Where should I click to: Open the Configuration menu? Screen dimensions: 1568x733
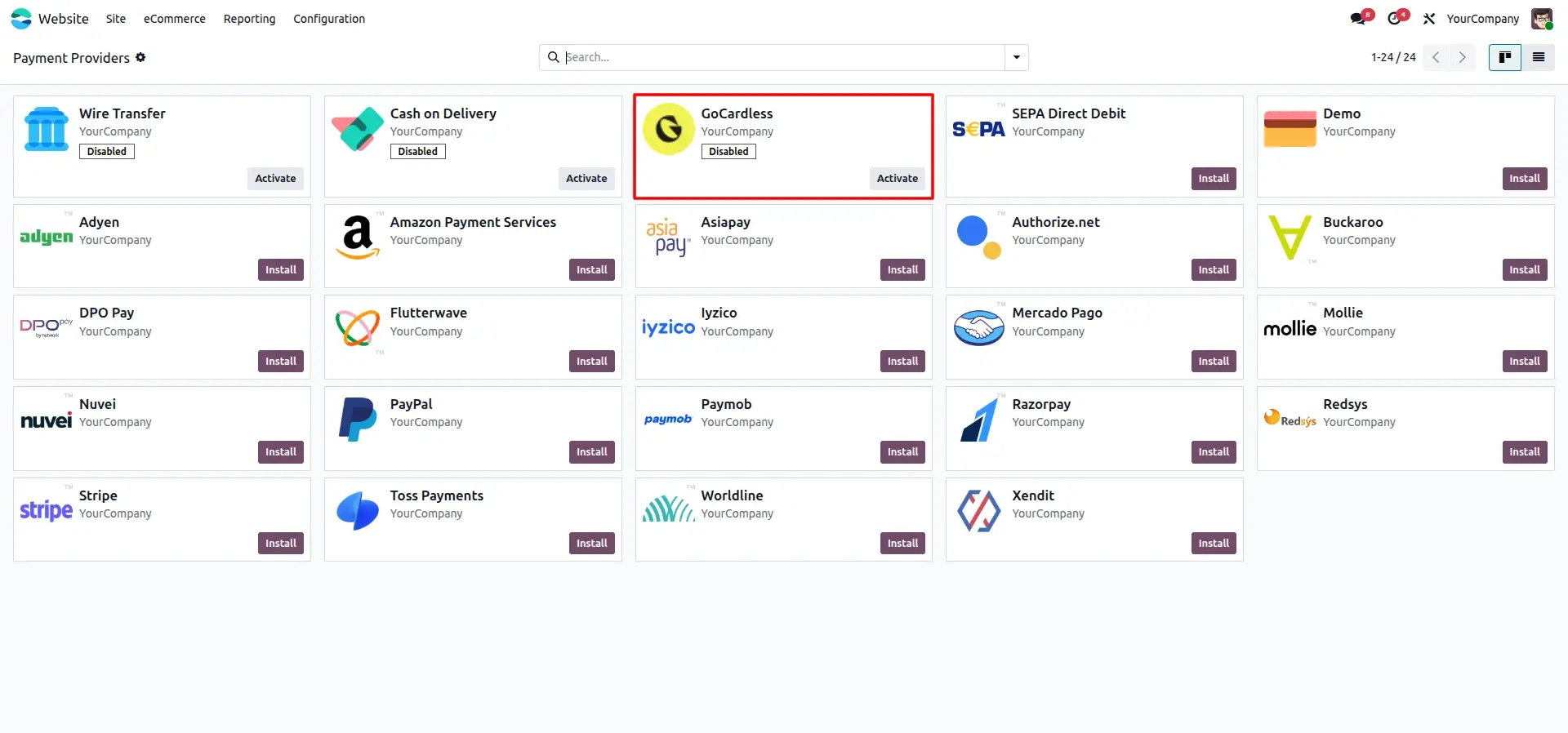[x=329, y=19]
